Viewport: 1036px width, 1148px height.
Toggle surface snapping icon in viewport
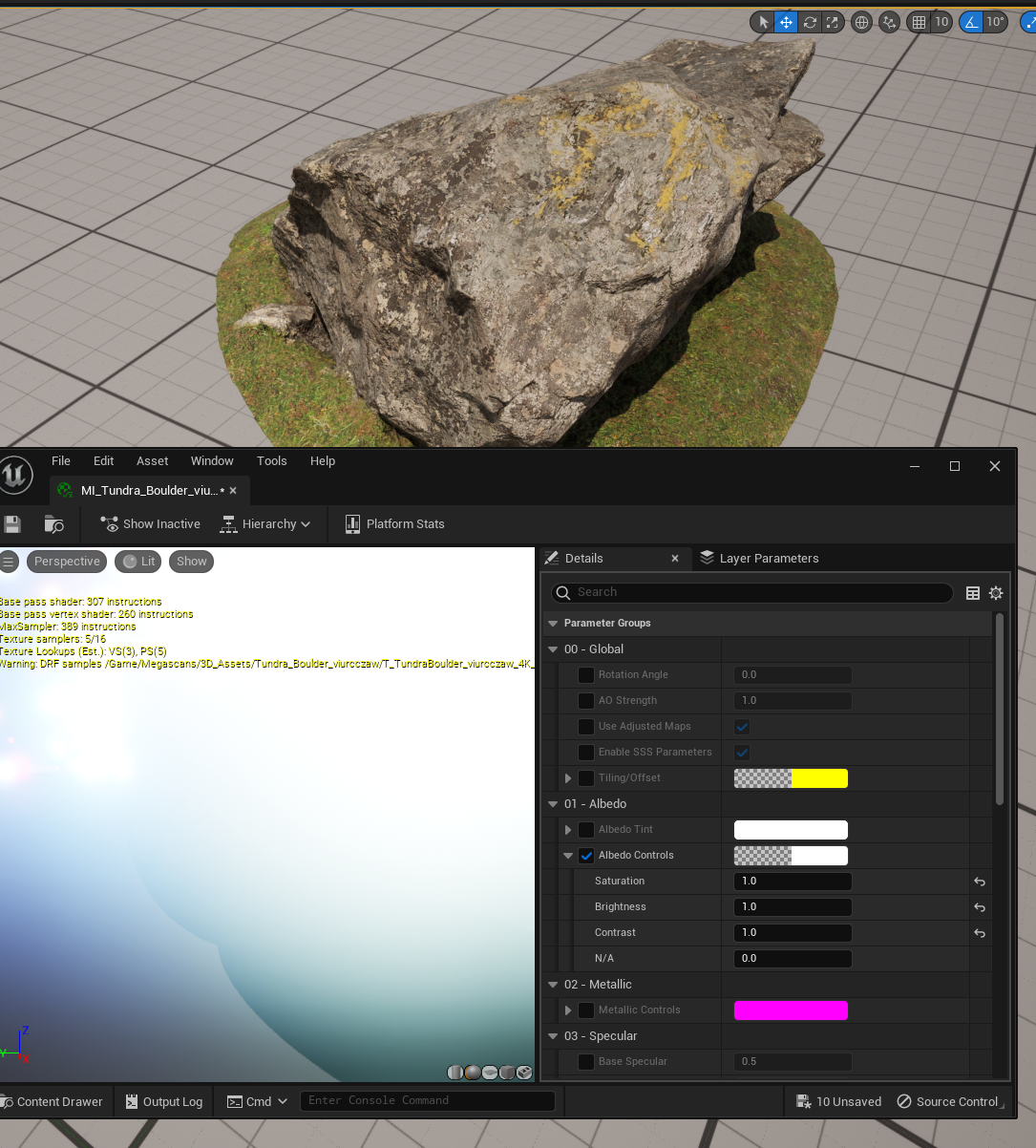tap(890, 22)
